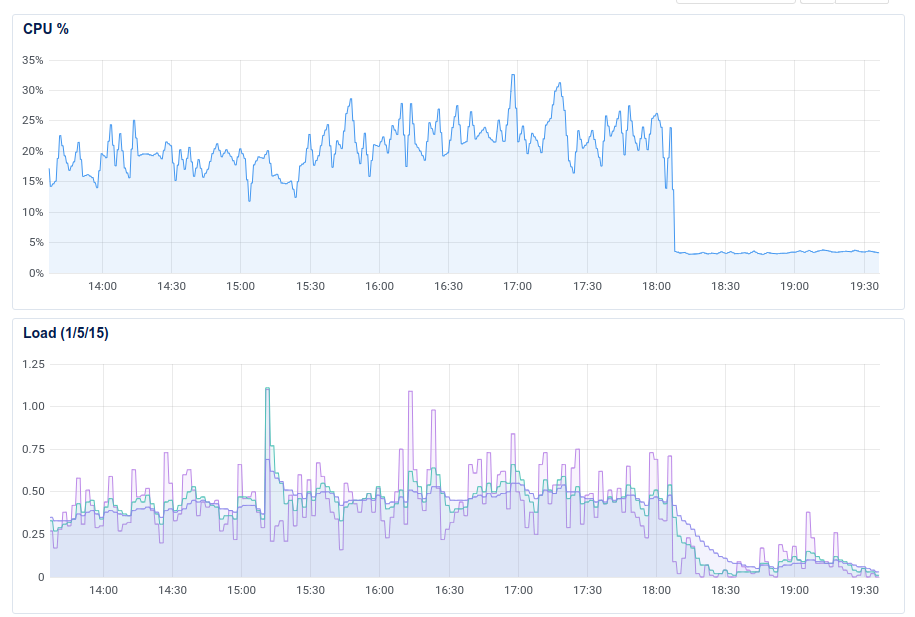Click 18:30 on the Load chart time axis
This screenshot has height=617, width=915.
click(x=725, y=590)
